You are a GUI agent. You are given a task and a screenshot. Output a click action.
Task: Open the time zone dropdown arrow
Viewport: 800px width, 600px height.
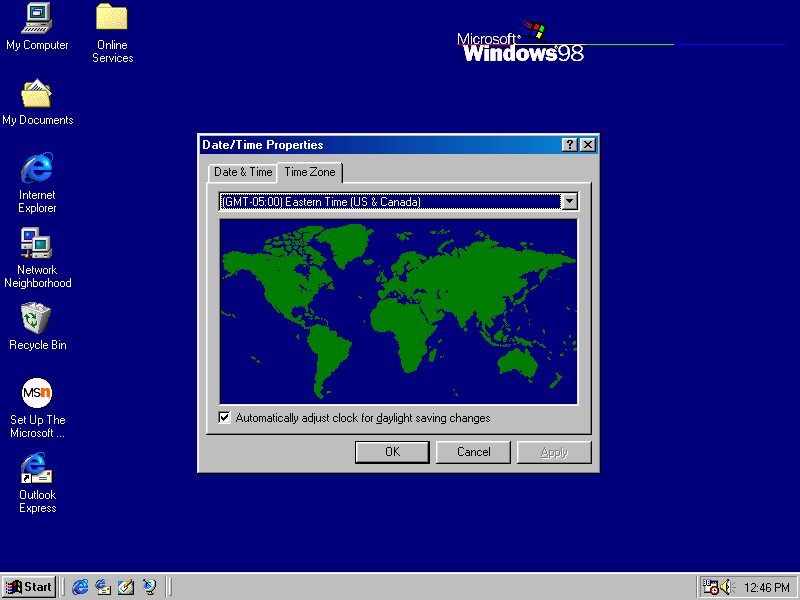click(569, 202)
